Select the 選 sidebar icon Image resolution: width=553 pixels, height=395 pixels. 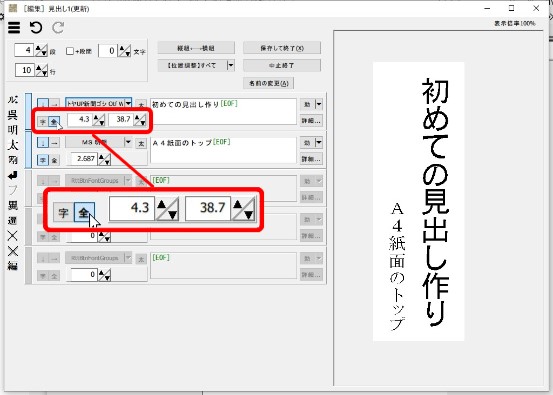(13, 220)
